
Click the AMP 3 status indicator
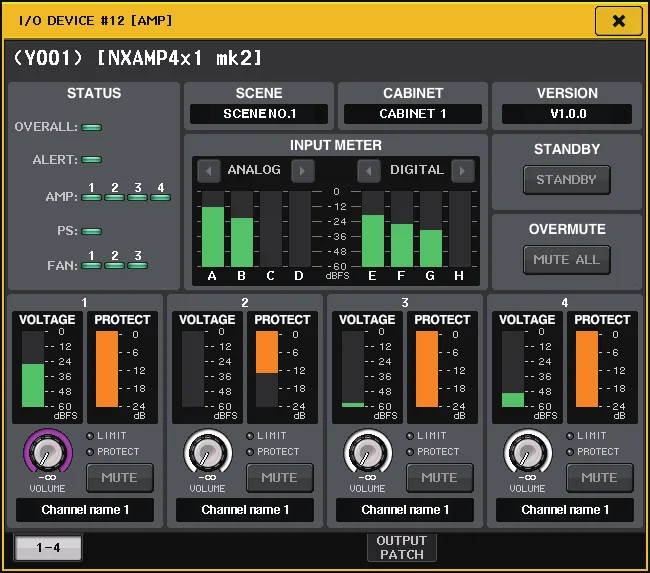pos(137,197)
